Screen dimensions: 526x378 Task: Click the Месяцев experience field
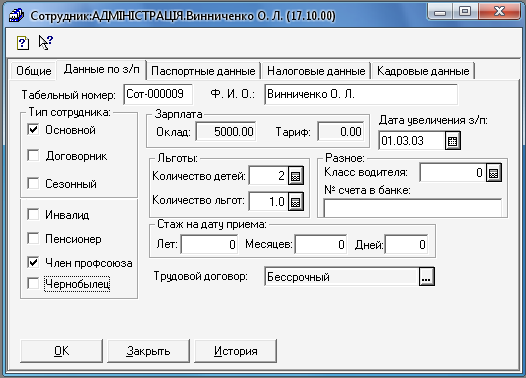[x=321, y=245]
